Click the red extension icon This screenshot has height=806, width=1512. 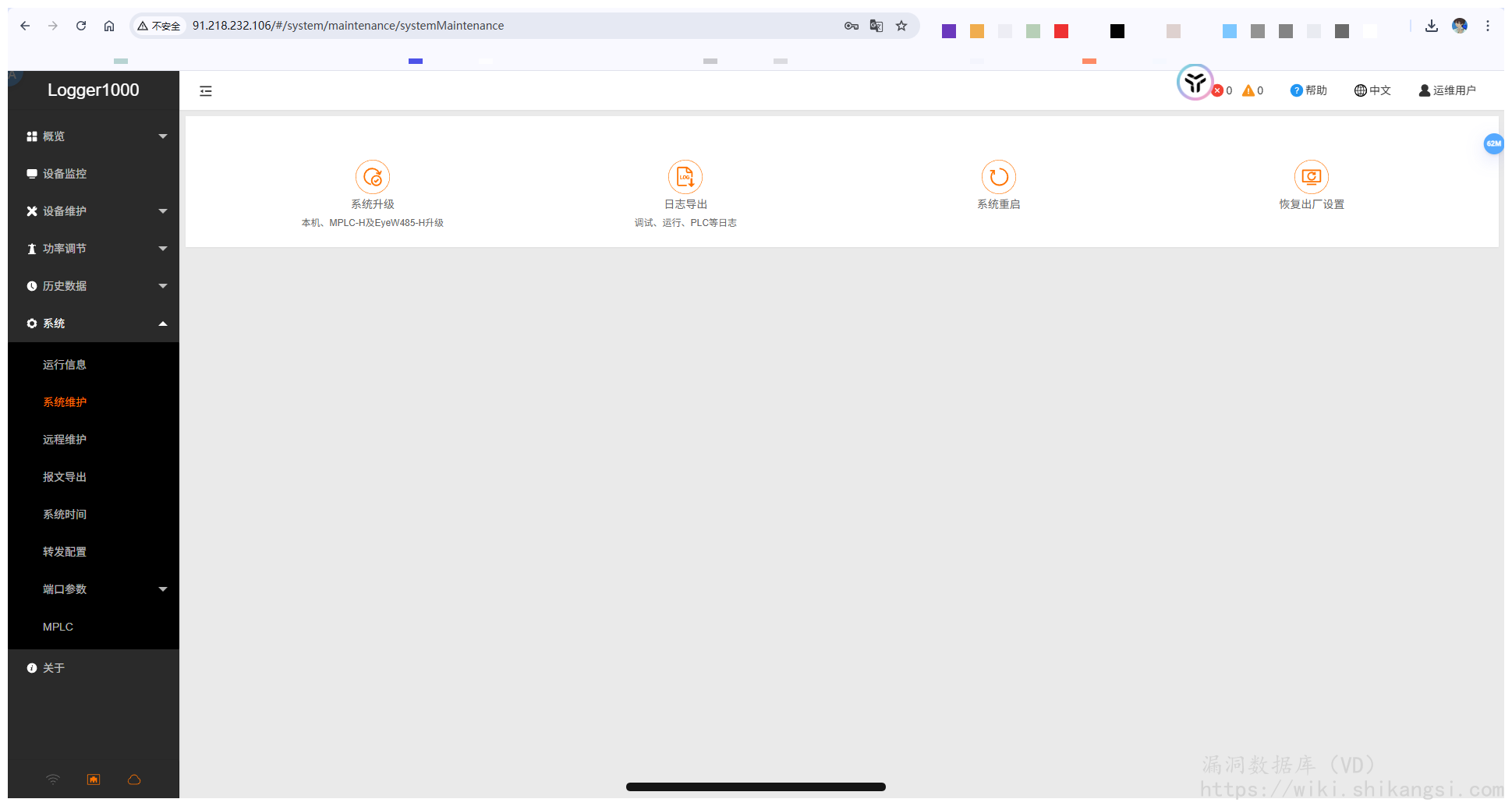tap(1061, 31)
